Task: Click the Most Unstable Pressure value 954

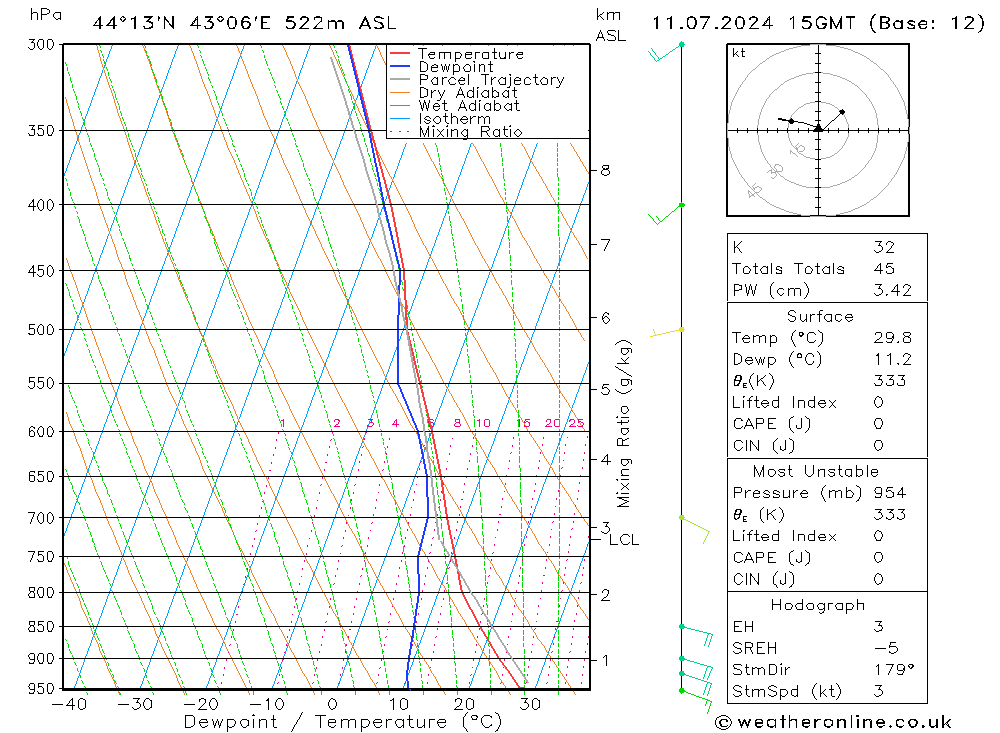Action: tap(890, 493)
